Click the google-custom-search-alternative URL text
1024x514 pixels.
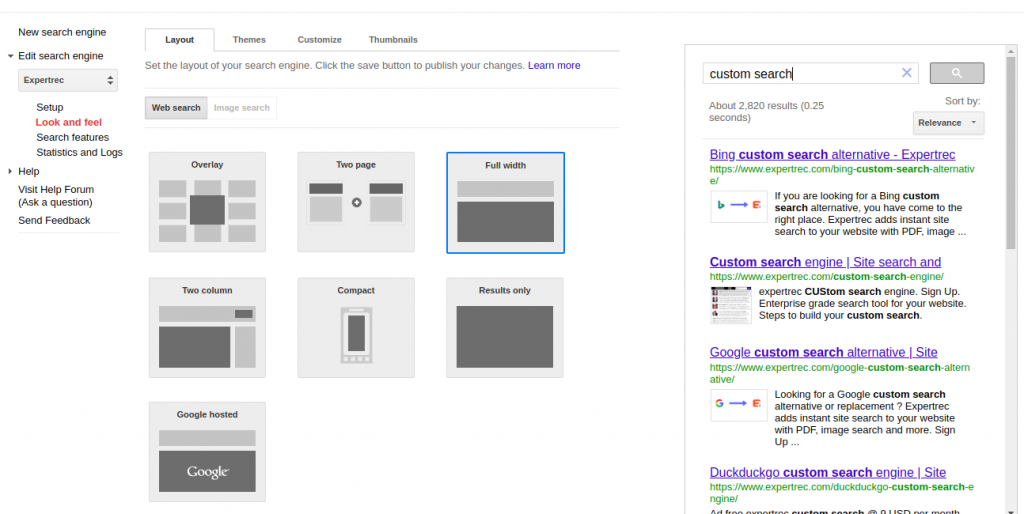pos(840,373)
